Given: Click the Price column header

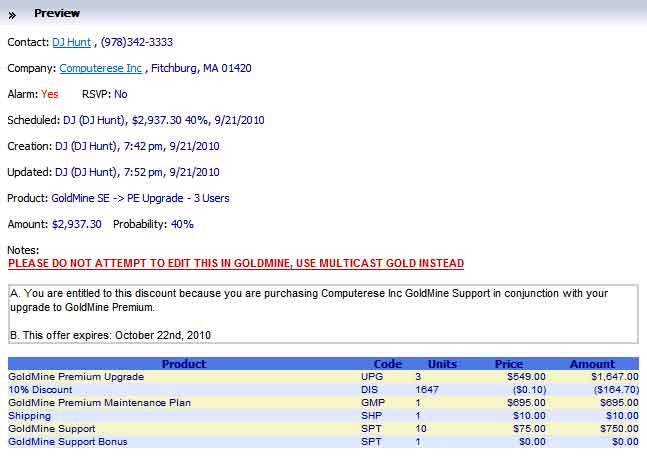Looking at the screenshot, I should point(509,364).
